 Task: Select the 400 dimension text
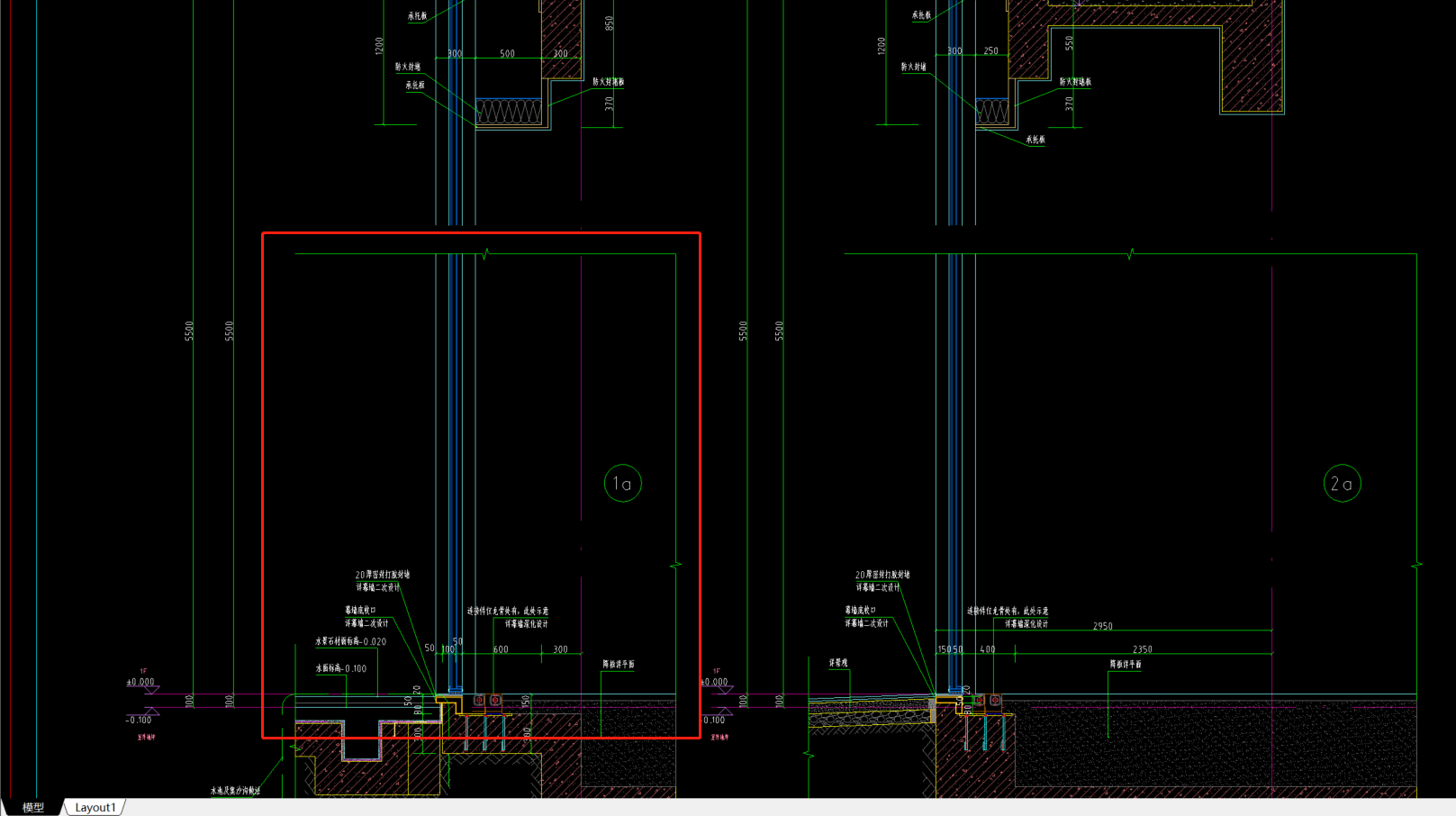(988, 649)
